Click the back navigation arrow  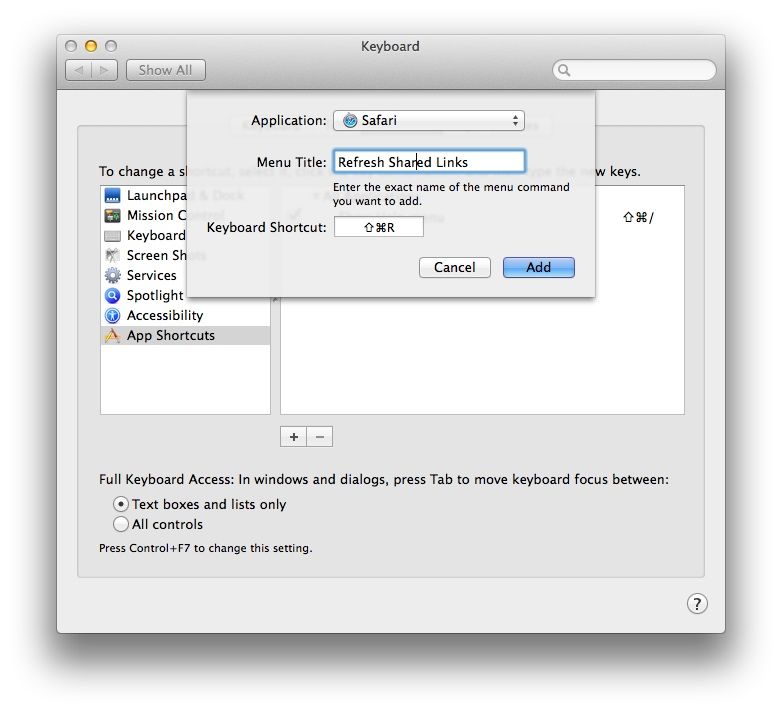coord(79,70)
